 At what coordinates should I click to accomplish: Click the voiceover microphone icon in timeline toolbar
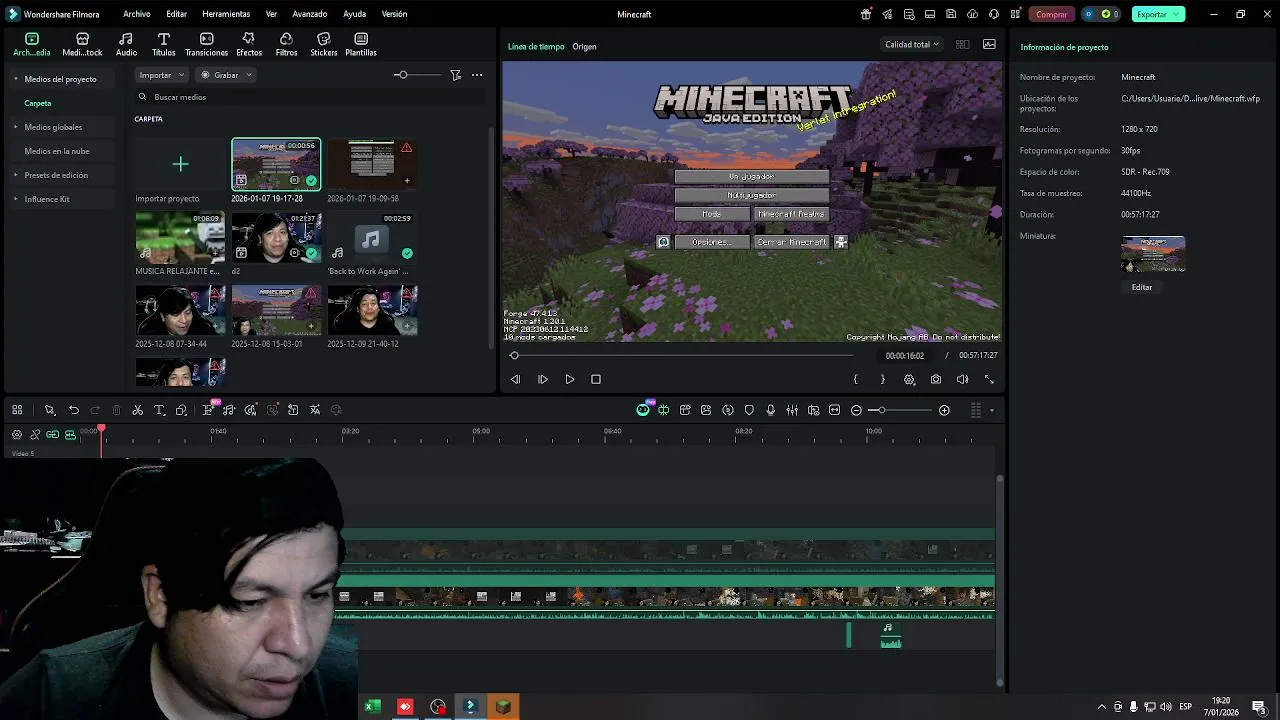point(771,410)
